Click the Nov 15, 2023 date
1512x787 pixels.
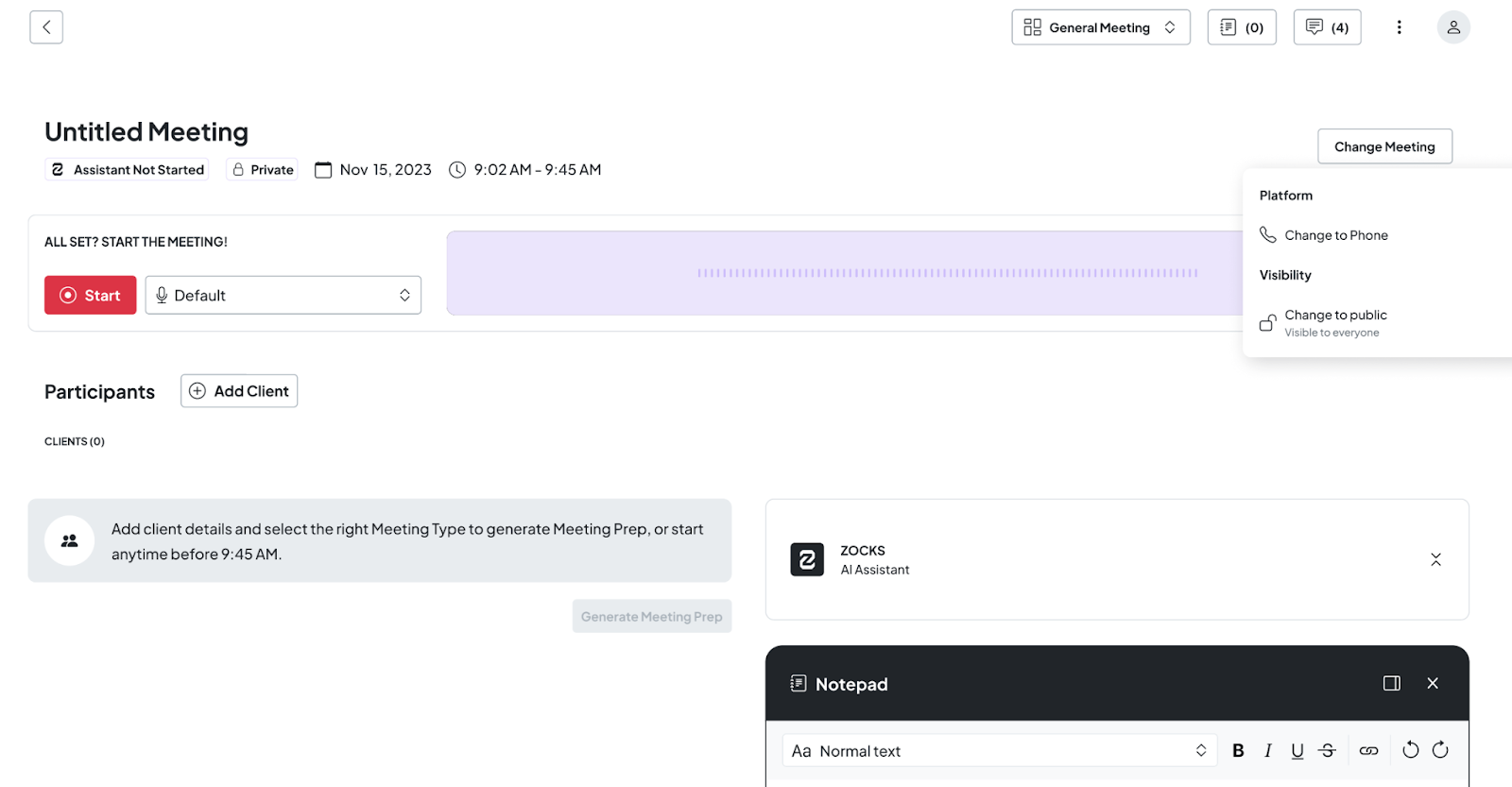[x=386, y=170]
